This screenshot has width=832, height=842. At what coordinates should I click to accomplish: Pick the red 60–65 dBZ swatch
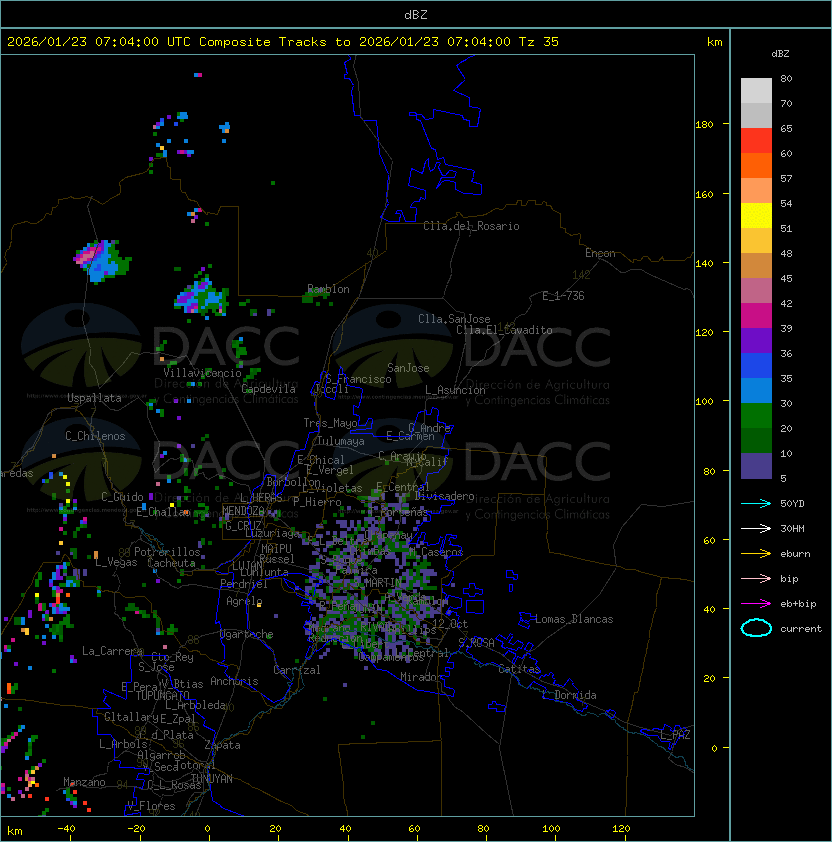click(x=756, y=141)
